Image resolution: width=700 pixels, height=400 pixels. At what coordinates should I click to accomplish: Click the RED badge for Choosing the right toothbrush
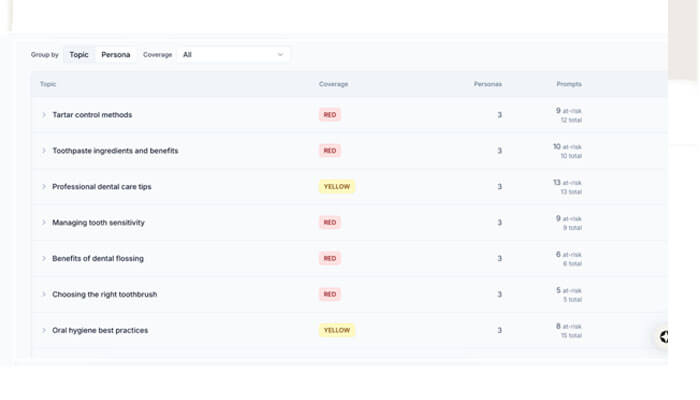[330, 294]
